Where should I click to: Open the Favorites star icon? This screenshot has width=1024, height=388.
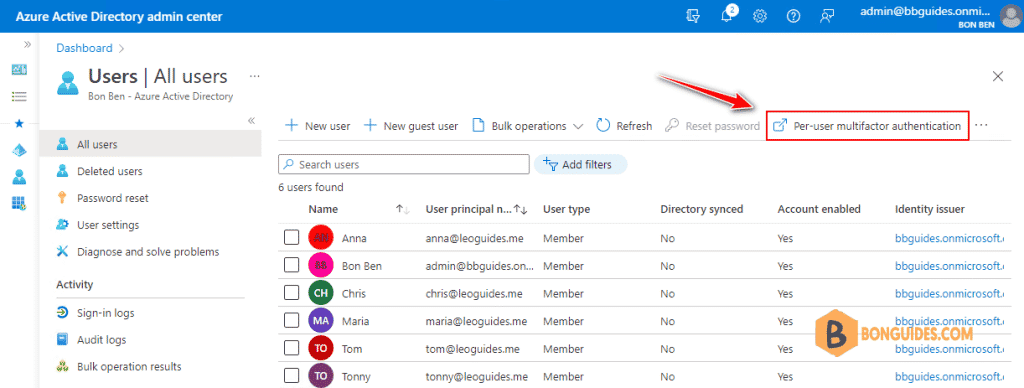pos(20,123)
